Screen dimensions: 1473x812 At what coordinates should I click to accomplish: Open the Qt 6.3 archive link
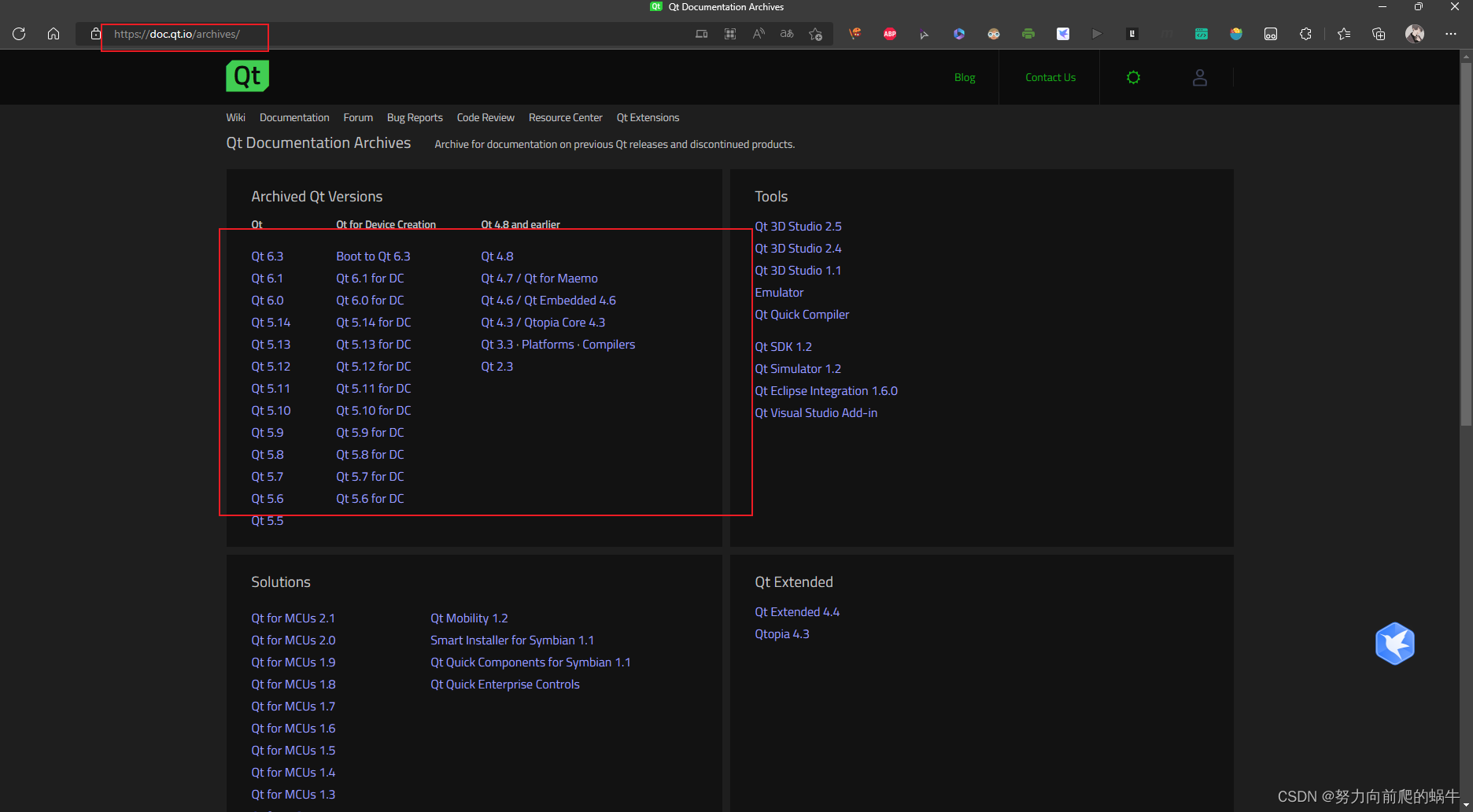(x=268, y=257)
